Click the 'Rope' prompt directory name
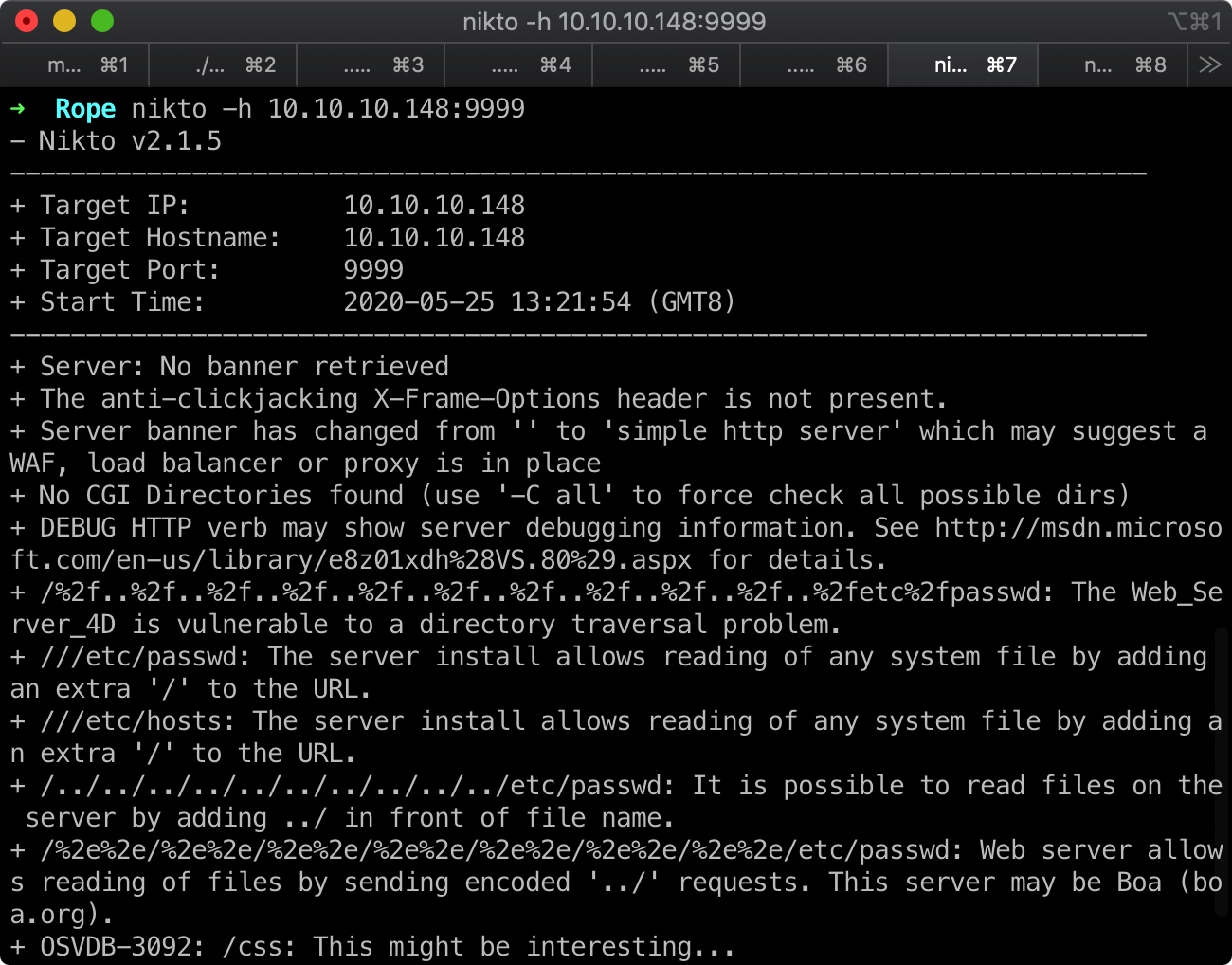The width and height of the screenshot is (1232, 965). pyautogui.click(x=85, y=109)
